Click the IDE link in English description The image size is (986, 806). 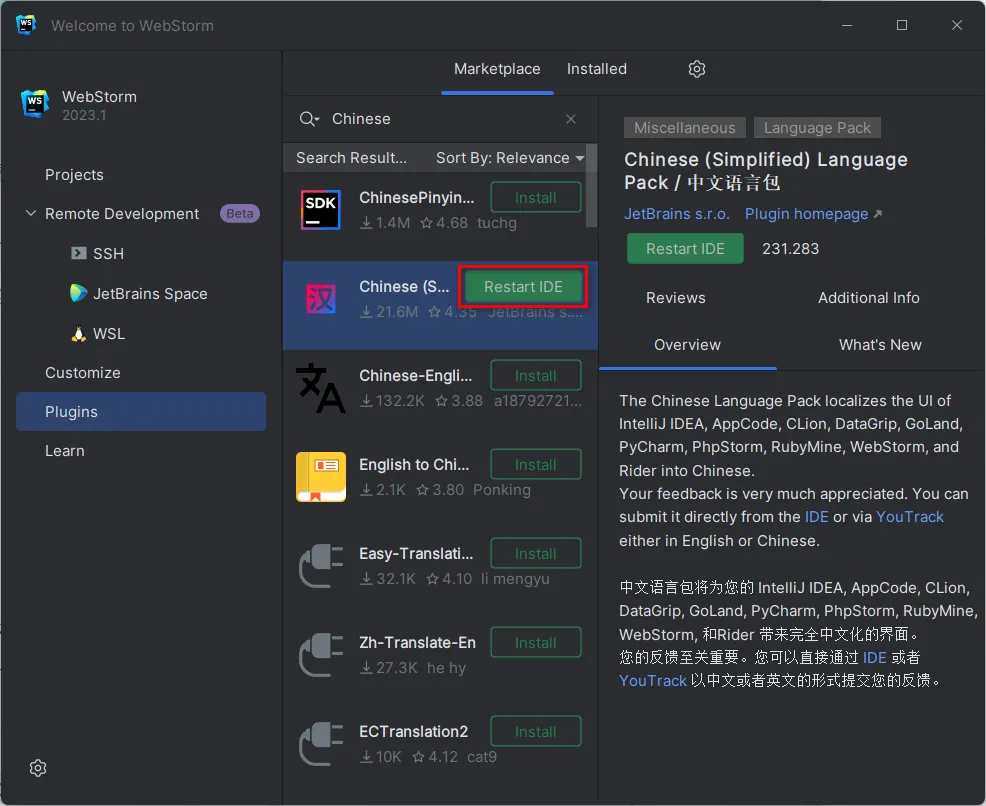tap(816, 517)
